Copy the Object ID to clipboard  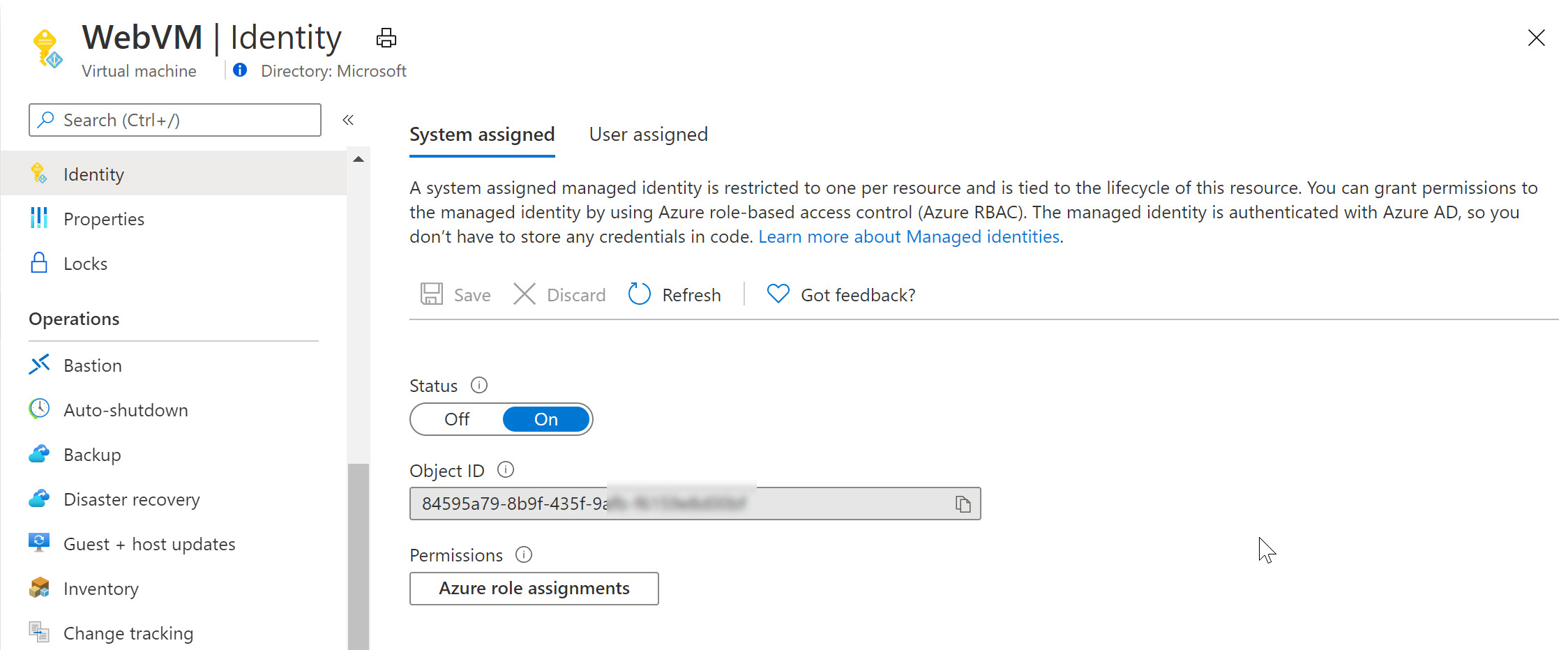(963, 504)
